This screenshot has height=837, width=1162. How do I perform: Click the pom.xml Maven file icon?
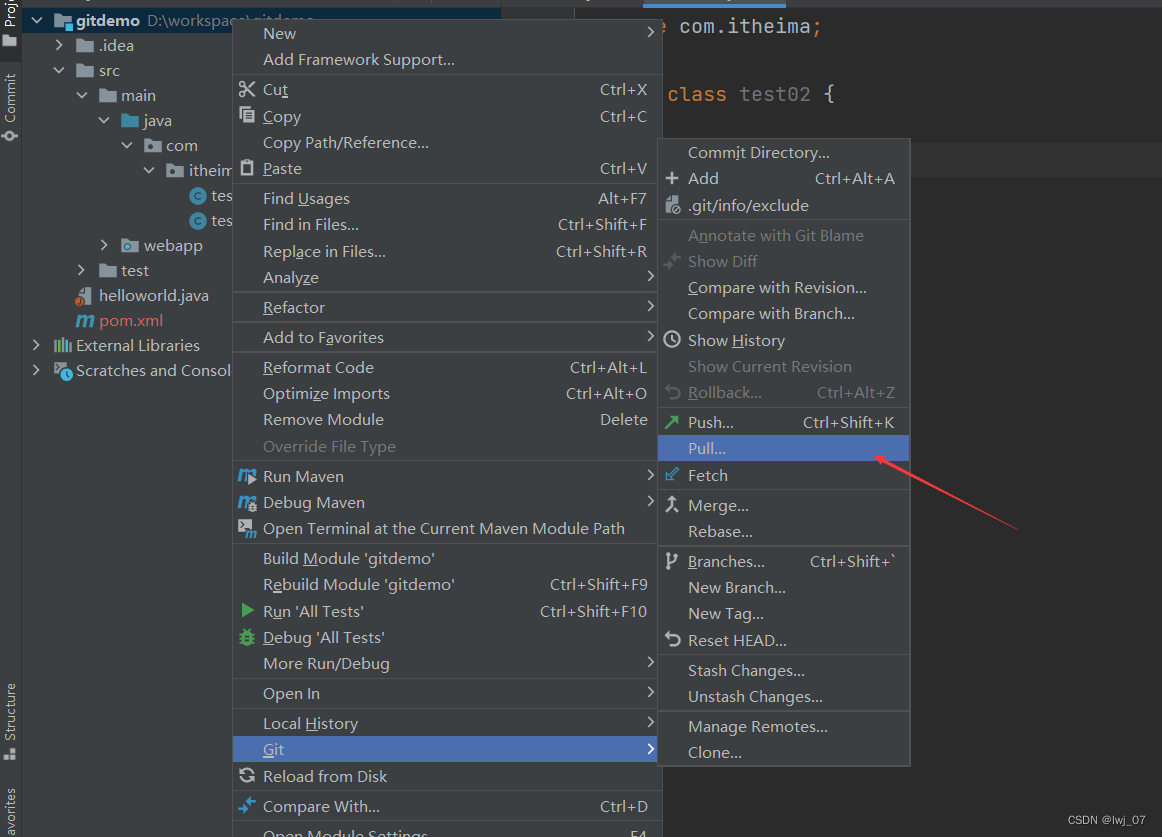click(85, 320)
